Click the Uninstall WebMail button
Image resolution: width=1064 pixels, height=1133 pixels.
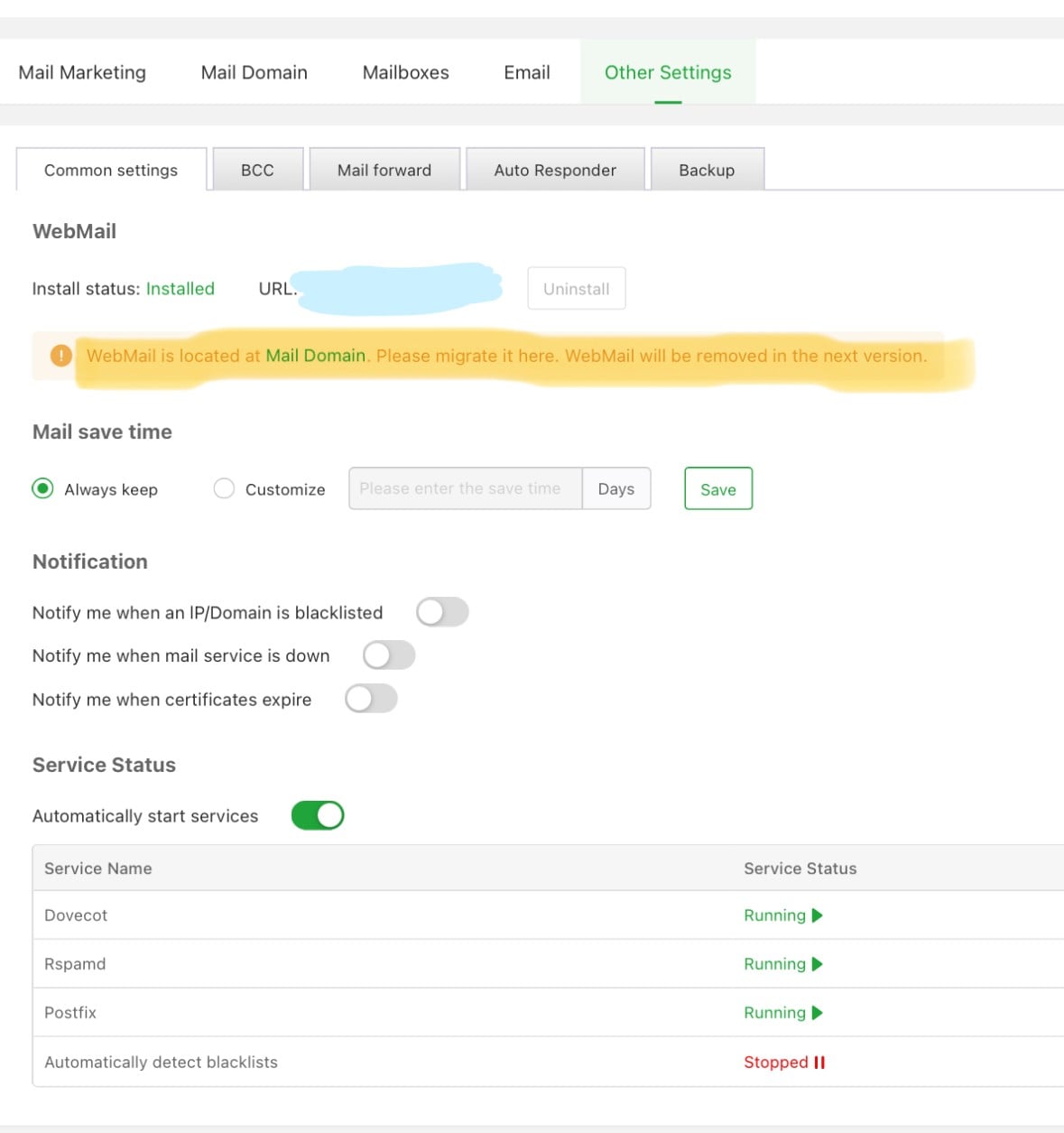[576, 289]
